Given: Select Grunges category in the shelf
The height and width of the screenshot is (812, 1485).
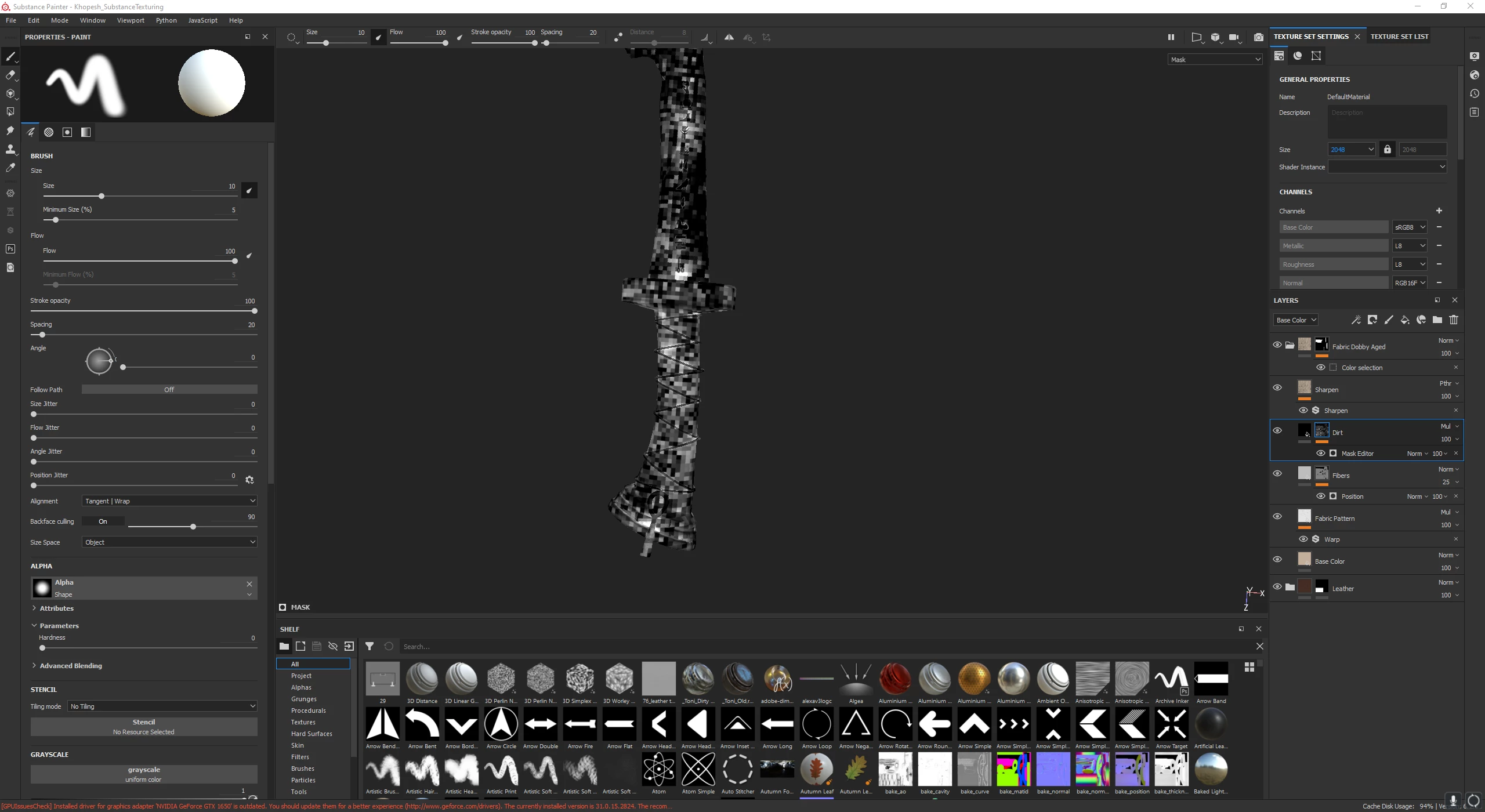Looking at the screenshot, I should point(303,699).
